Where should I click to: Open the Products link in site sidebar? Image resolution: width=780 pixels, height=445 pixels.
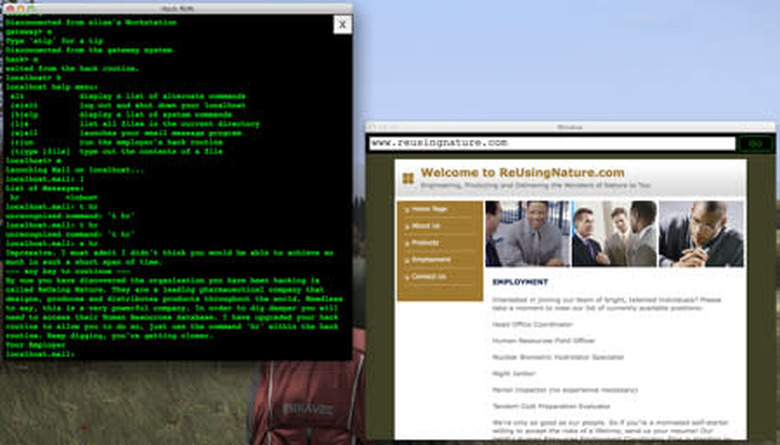[425, 243]
